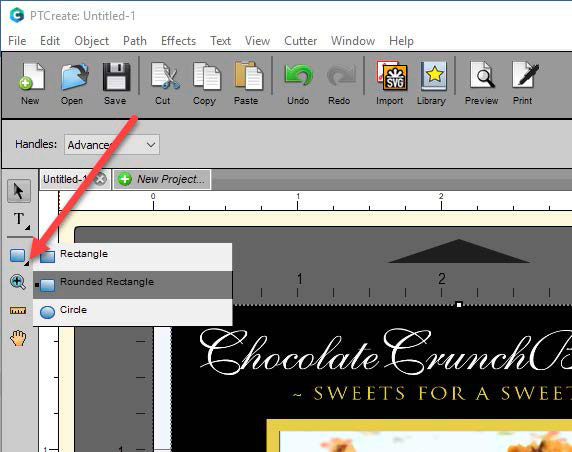Open the Library star icon
Image resolution: width=572 pixels, height=452 pixels.
tap(434, 76)
